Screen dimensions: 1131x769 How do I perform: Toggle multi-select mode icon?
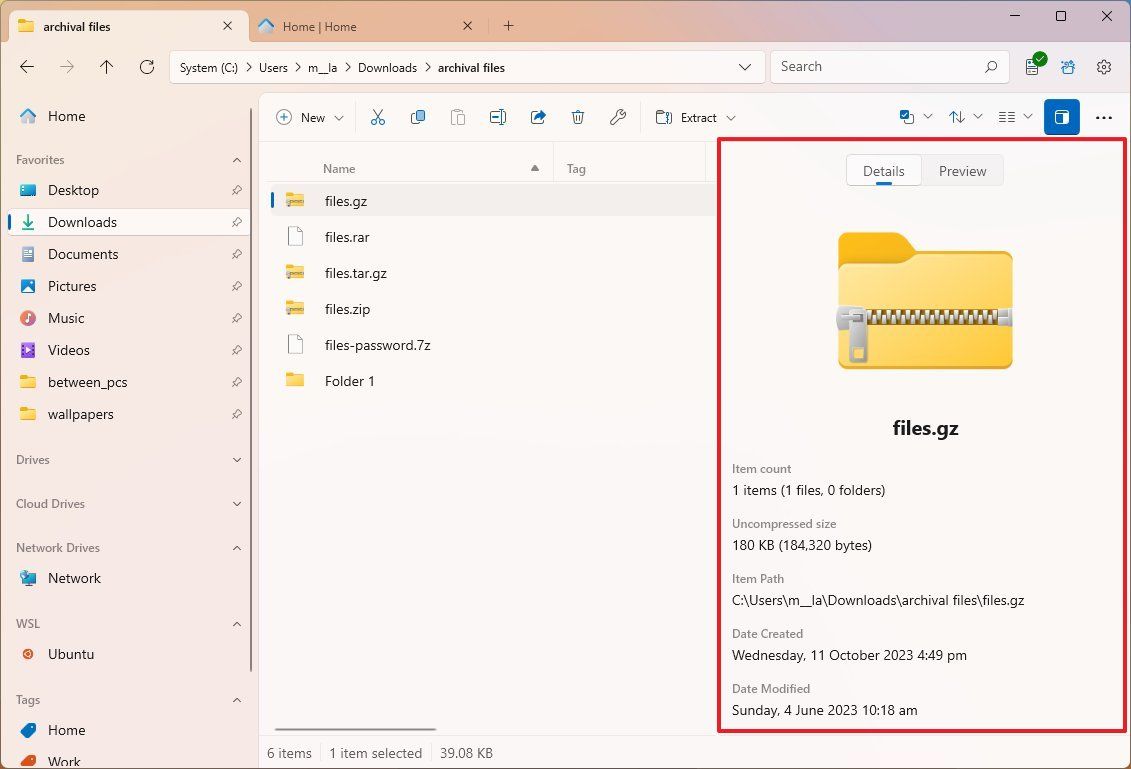908,116
